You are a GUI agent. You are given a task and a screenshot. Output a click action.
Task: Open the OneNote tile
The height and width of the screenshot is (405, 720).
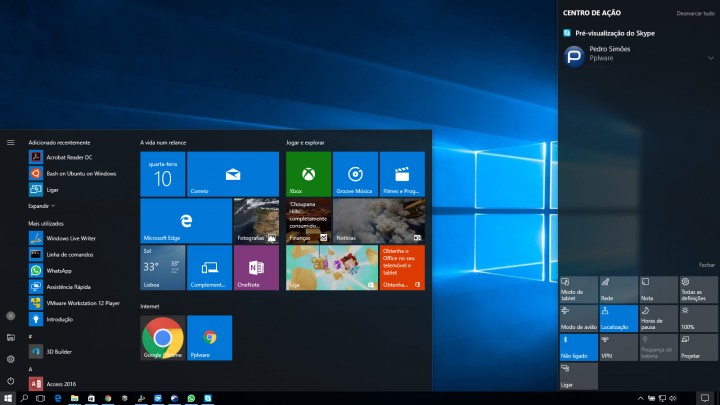click(x=256, y=267)
